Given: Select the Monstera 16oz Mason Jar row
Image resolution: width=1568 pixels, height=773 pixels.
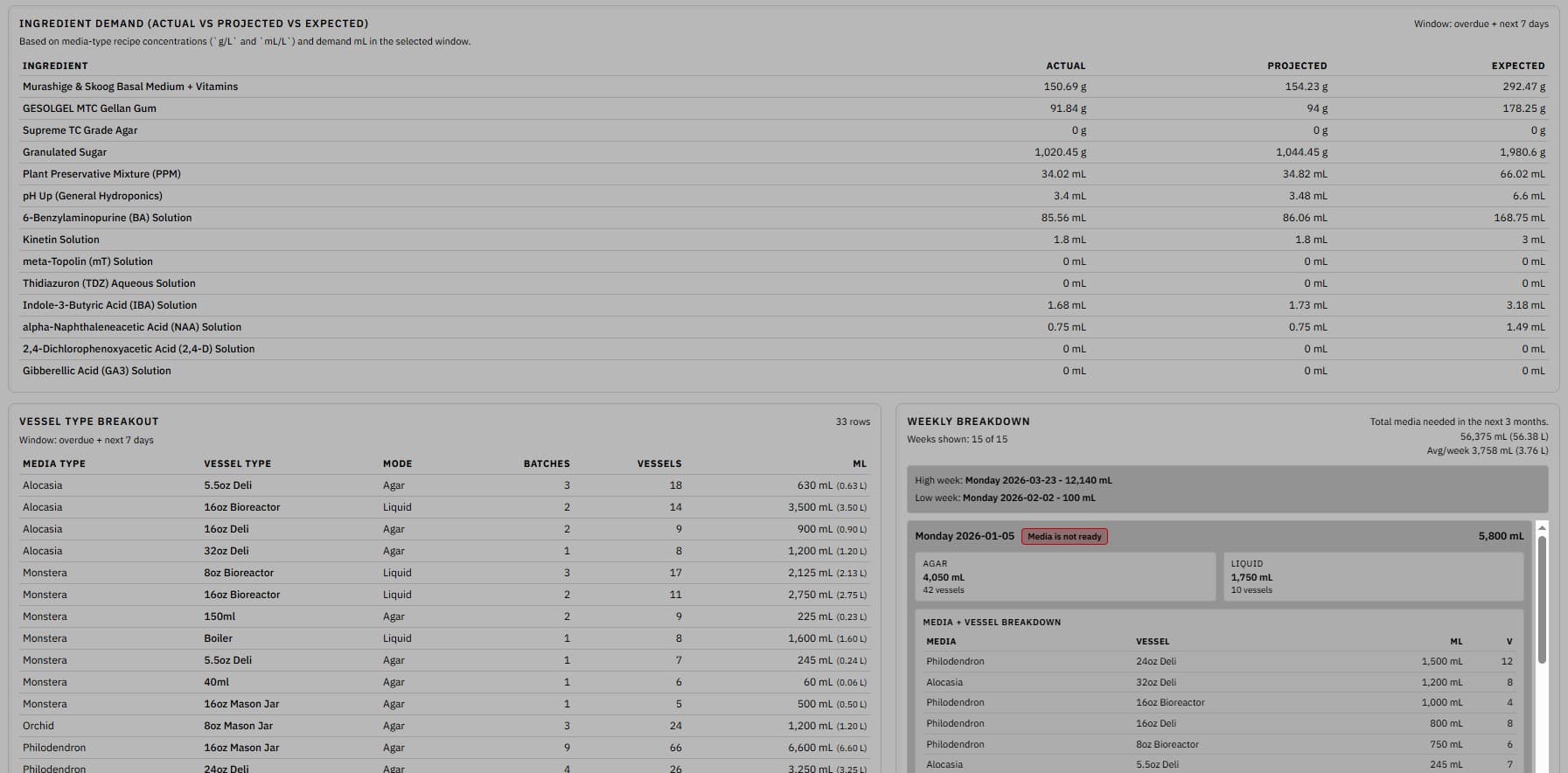Looking at the screenshot, I should point(445,704).
